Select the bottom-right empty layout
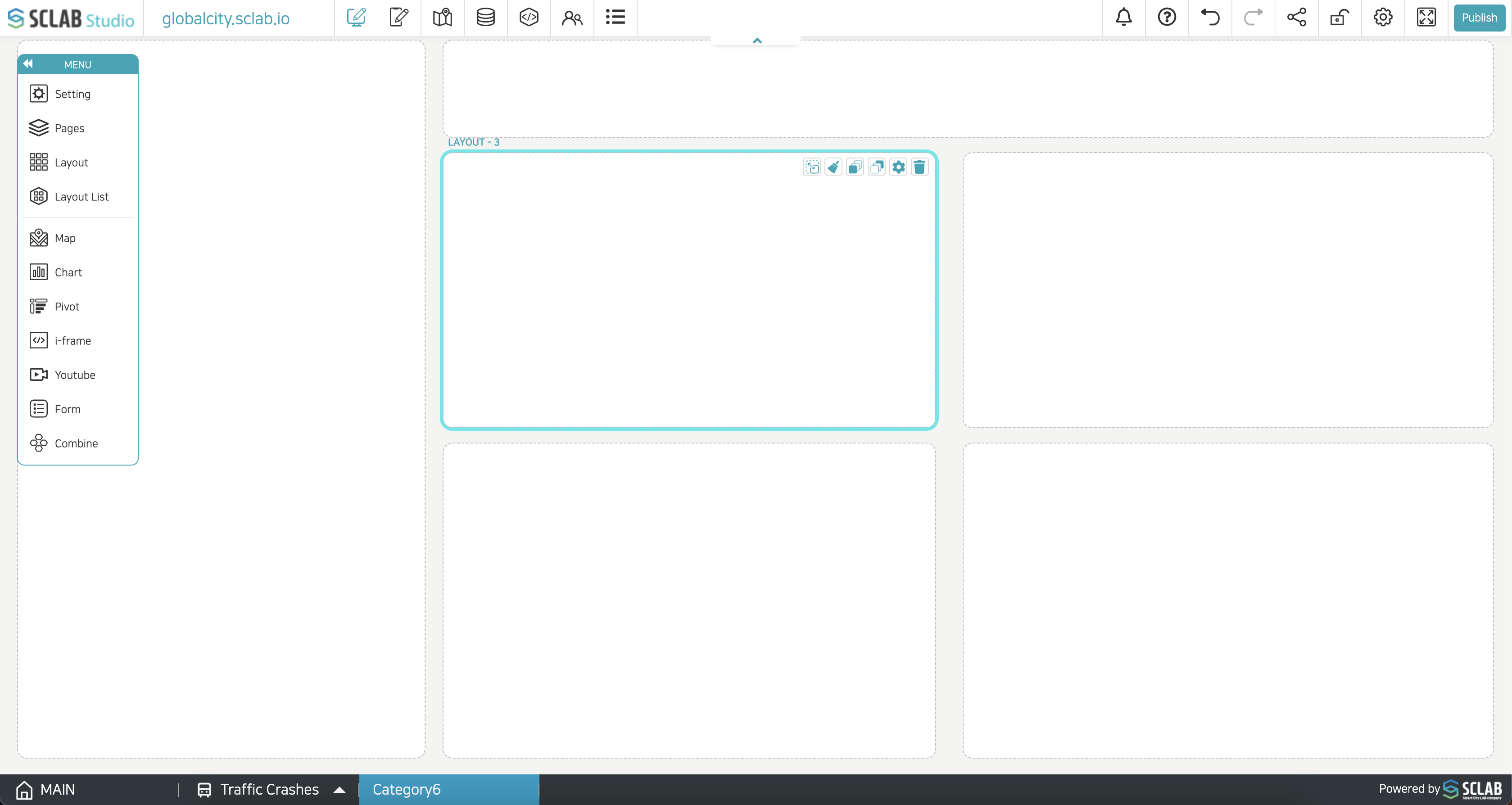1512x805 pixels. click(x=1228, y=600)
